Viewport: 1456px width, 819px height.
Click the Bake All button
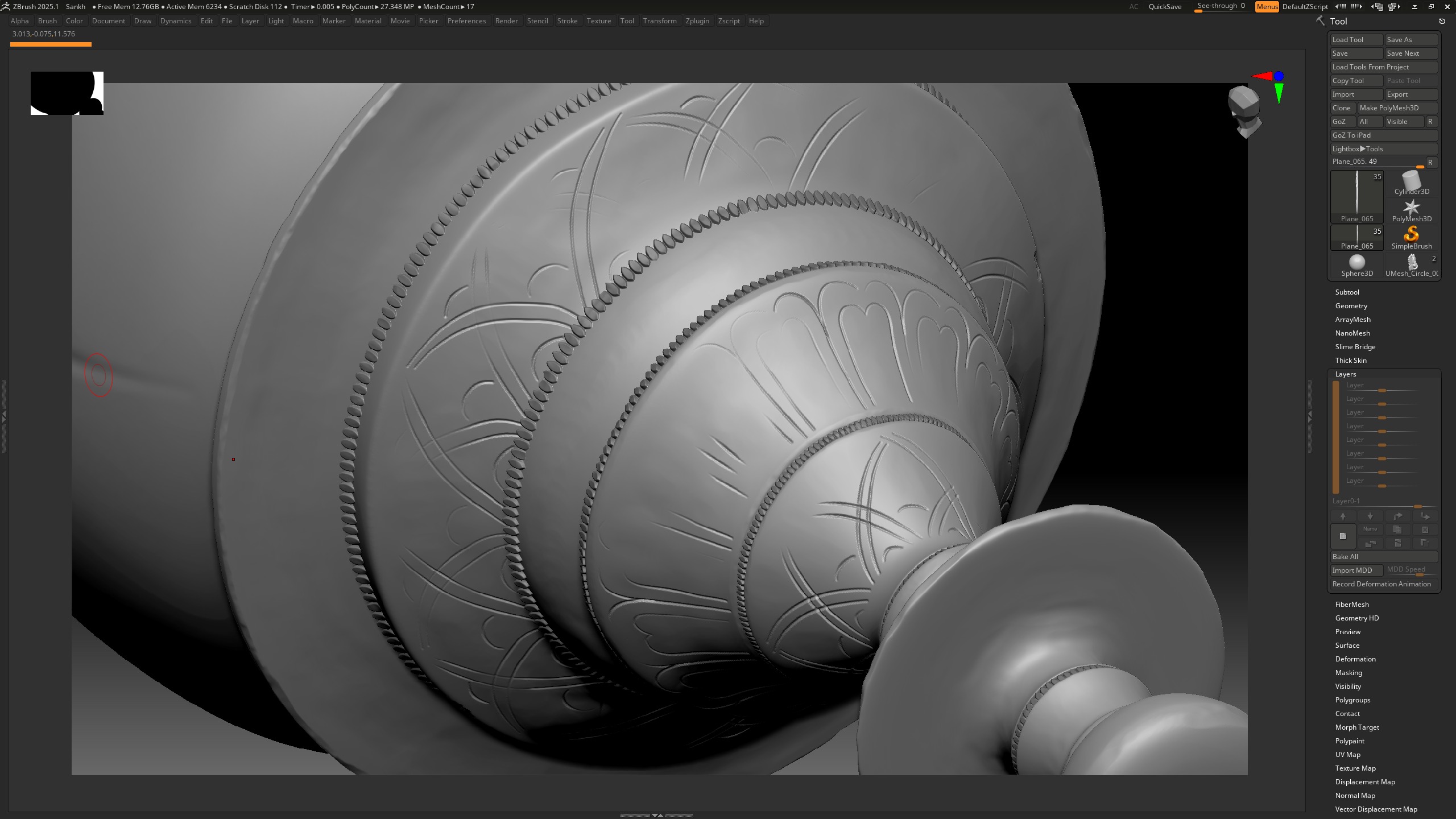[x=1384, y=557]
